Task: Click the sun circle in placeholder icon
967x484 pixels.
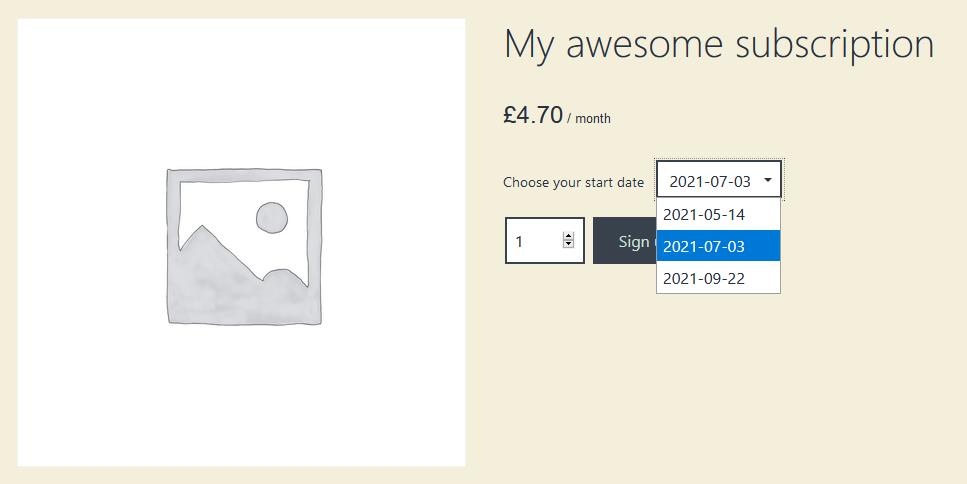Action: 272,218
